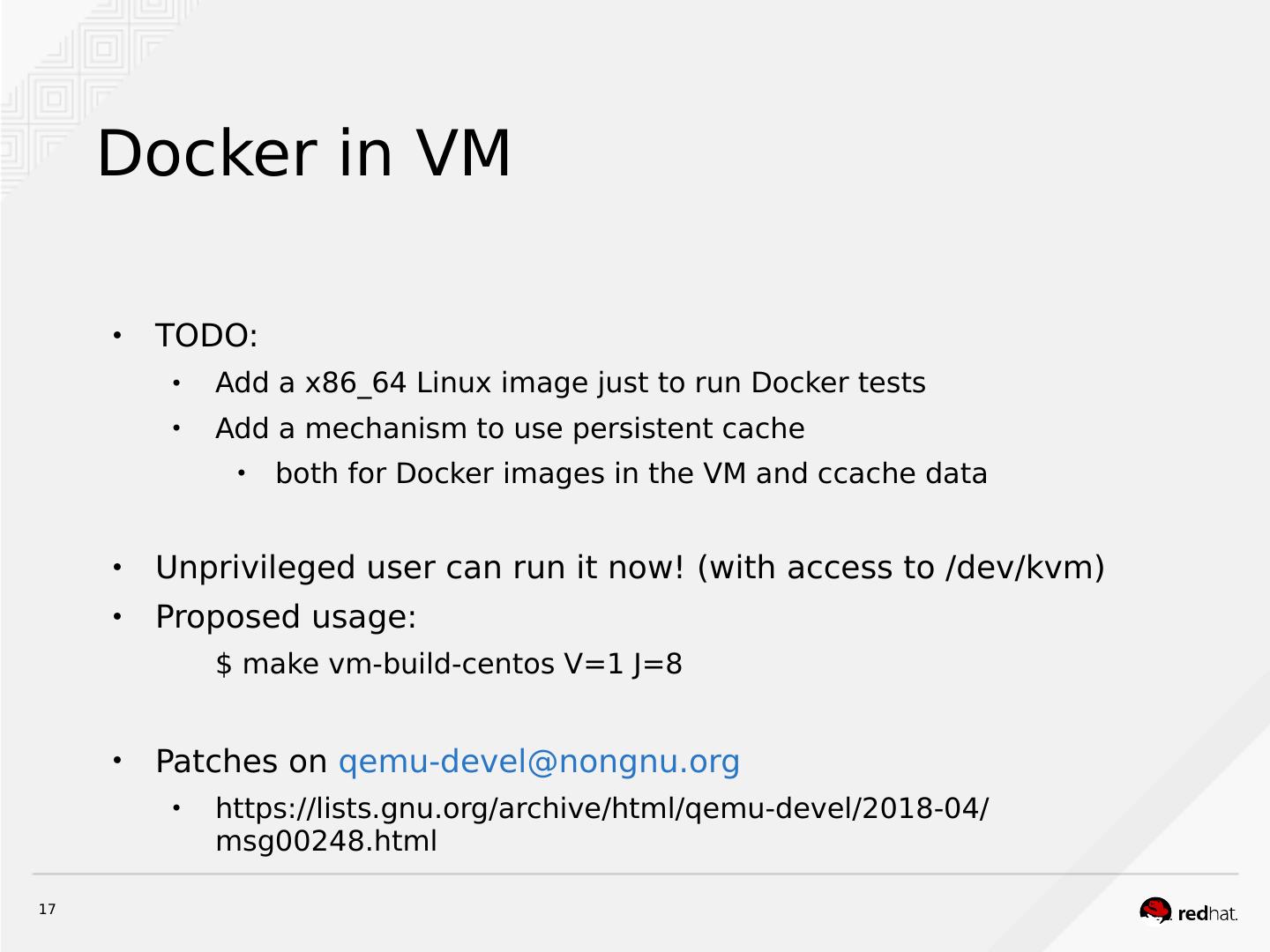Click the slide number 17
Viewport: 1270px width, 952px height.
[x=47, y=910]
